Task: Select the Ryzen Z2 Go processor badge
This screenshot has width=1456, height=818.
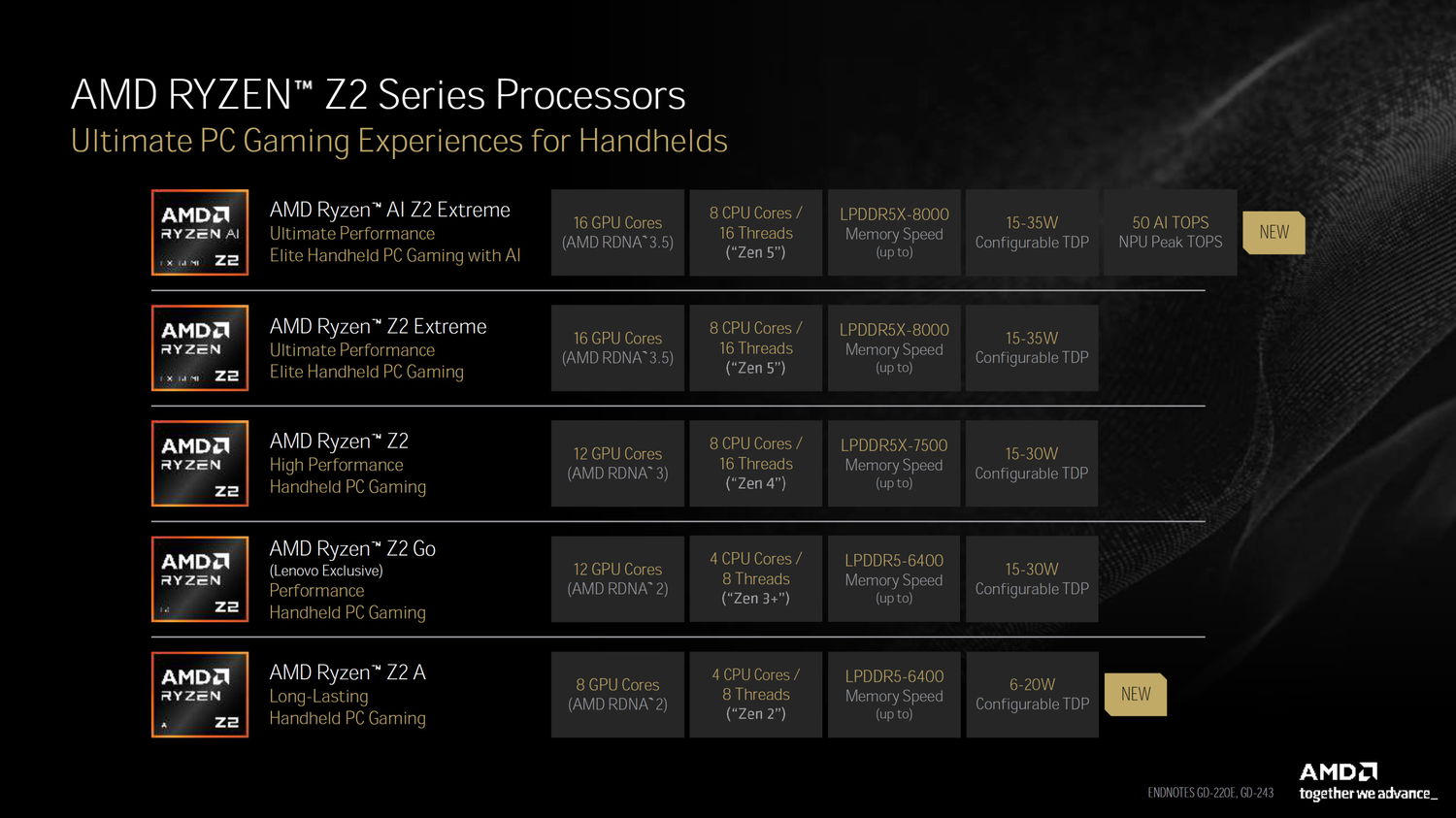Action: (200, 579)
